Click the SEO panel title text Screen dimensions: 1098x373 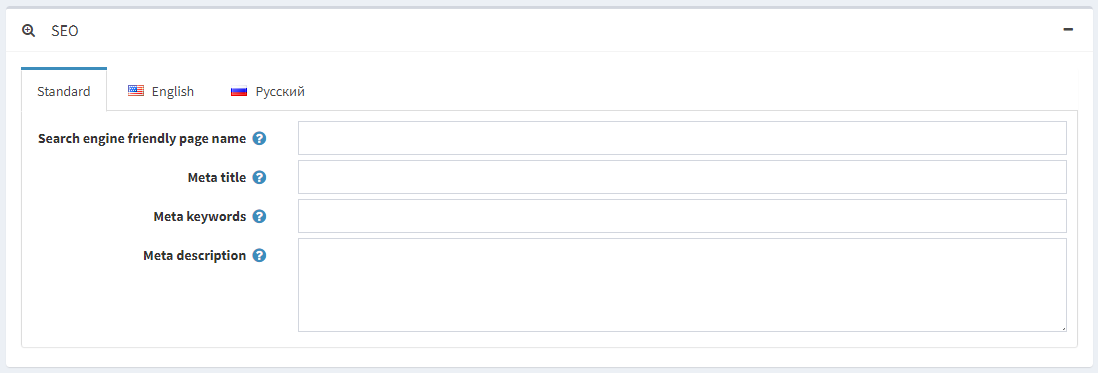[x=64, y=31]
